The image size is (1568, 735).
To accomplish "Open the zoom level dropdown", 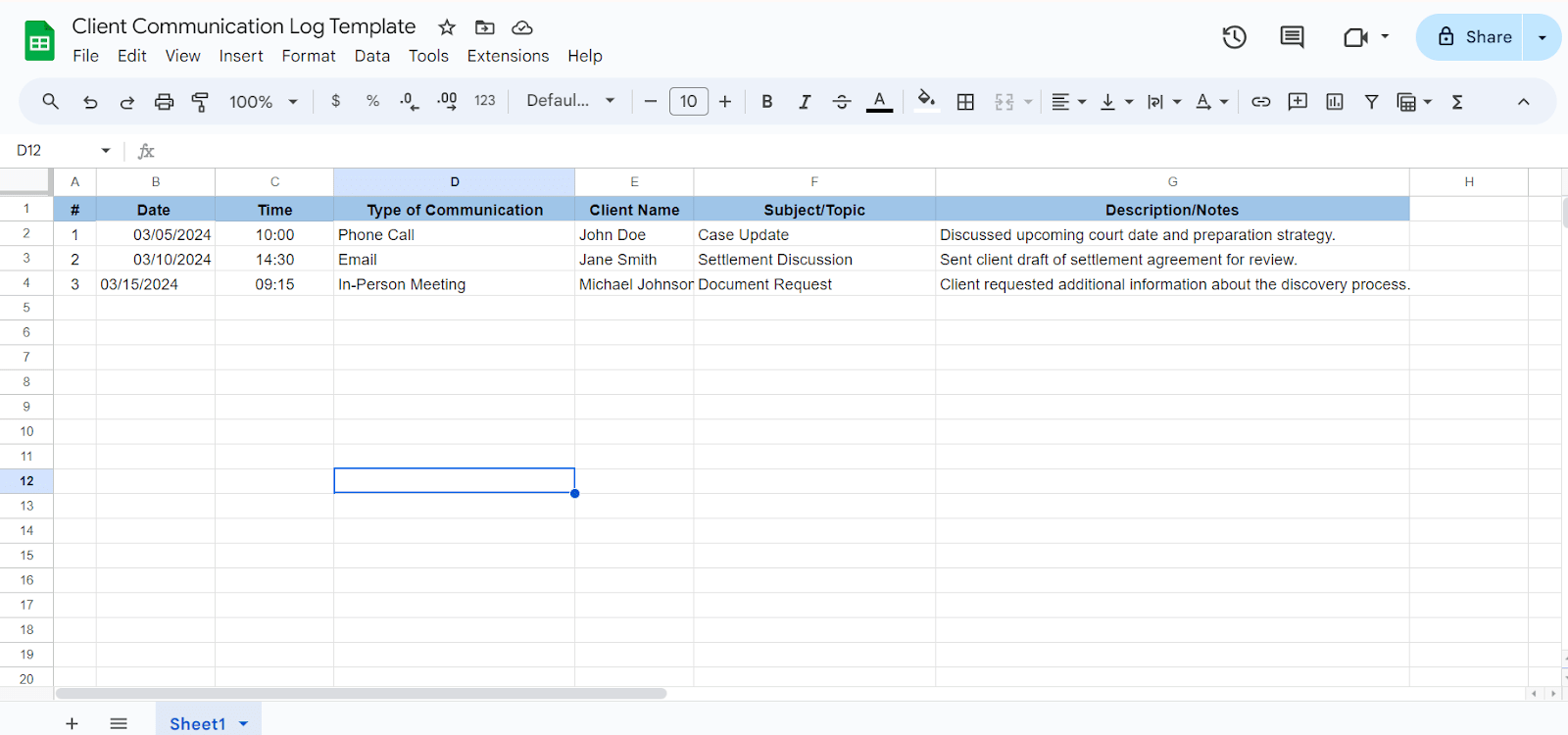I will [263, 101].
